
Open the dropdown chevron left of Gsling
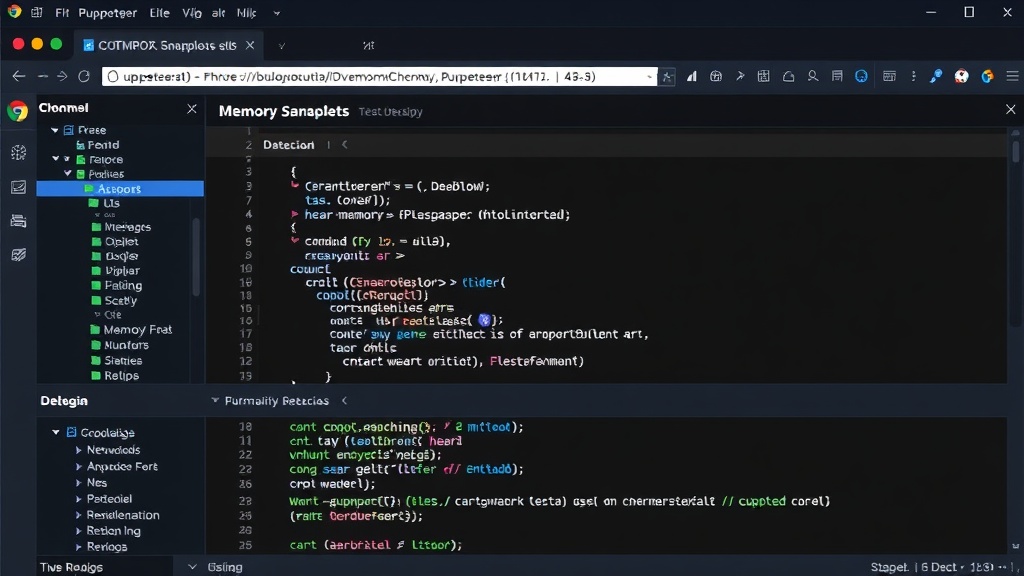(x=191, y=567)
